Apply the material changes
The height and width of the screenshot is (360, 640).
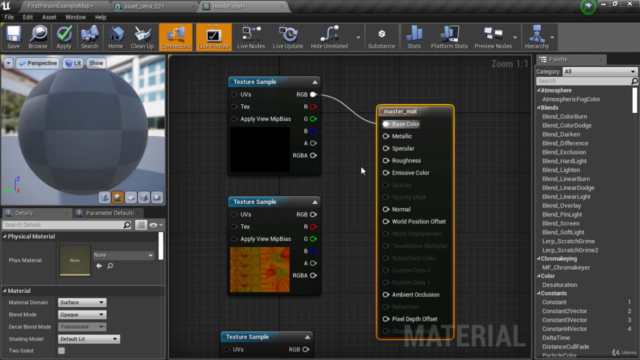[x=64, y=37]
